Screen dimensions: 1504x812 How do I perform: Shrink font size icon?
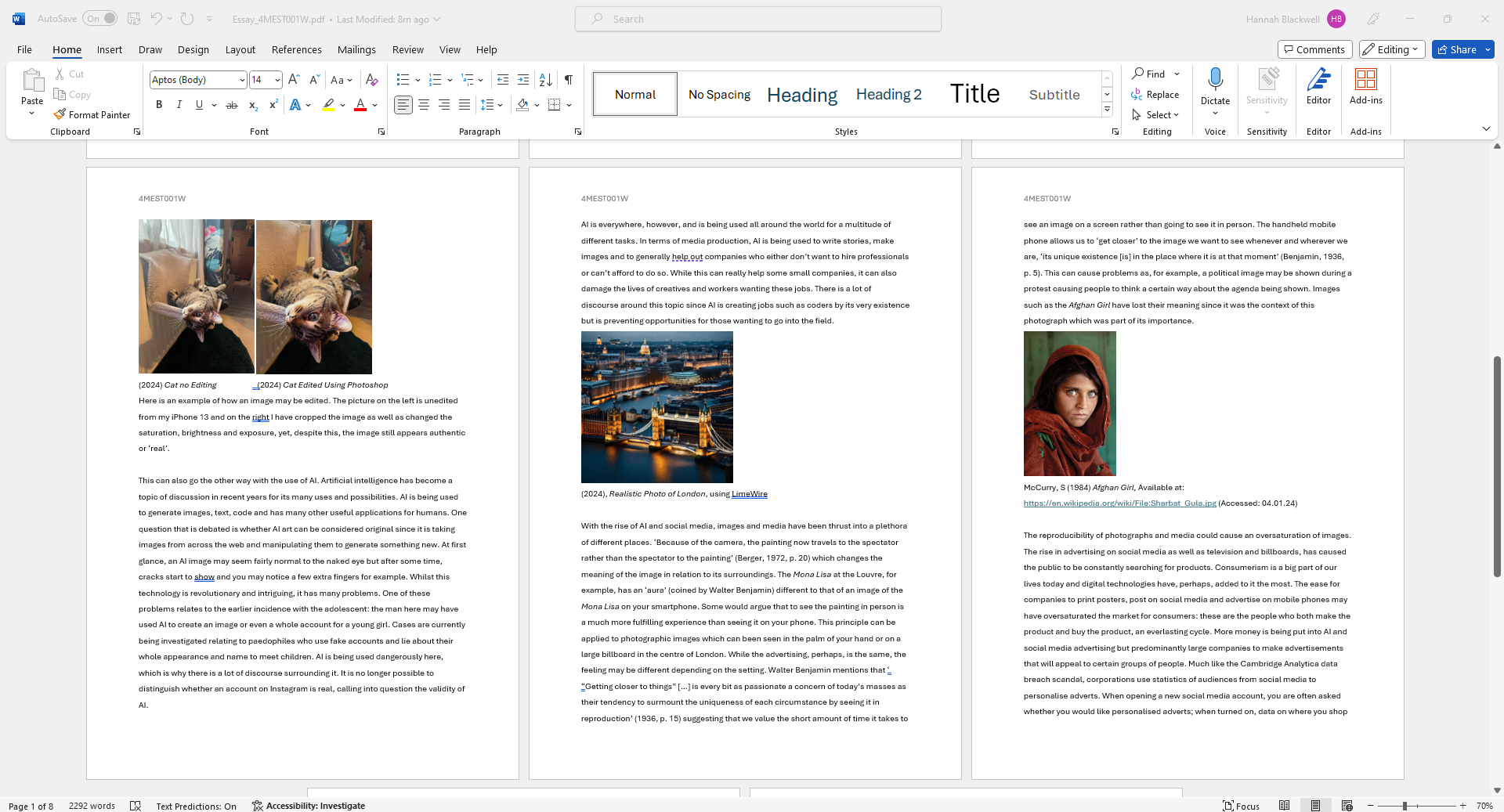tap(314, 80)
